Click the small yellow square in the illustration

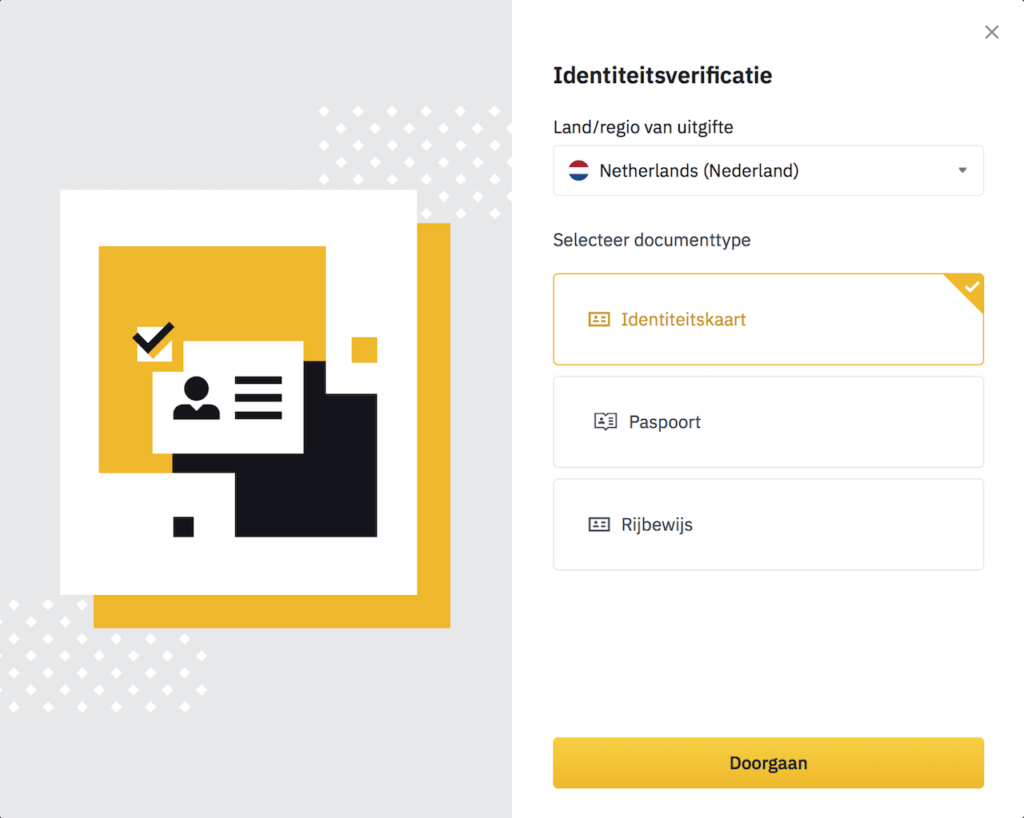364,350
